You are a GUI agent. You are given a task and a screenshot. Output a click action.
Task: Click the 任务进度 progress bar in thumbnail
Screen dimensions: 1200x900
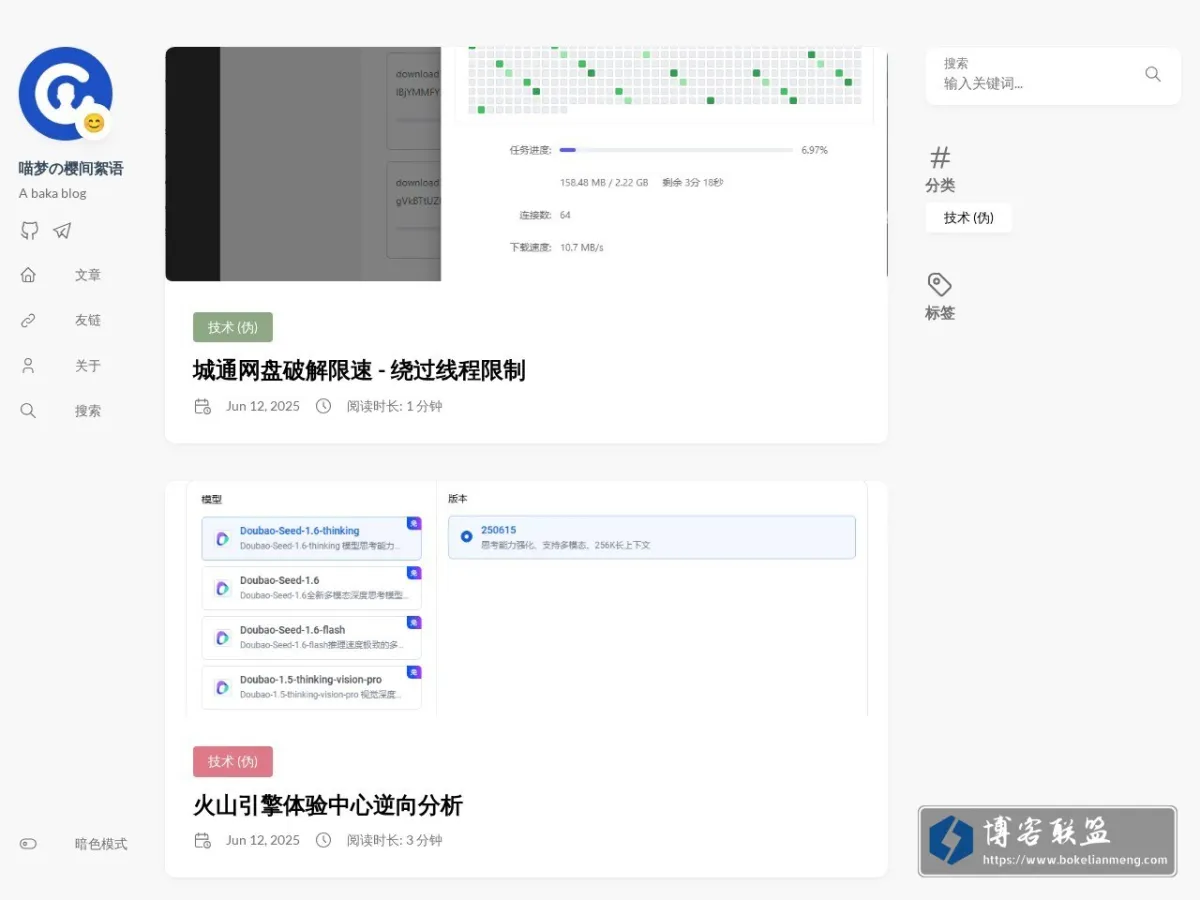(674, 150)
